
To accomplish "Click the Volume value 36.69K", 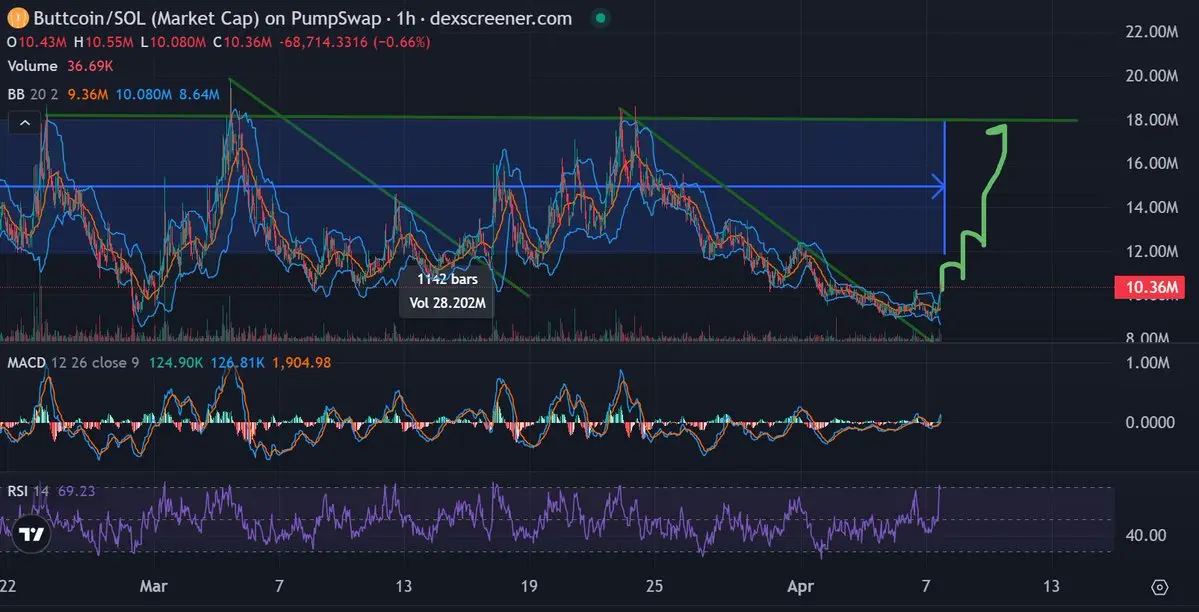I will (89, 67).
